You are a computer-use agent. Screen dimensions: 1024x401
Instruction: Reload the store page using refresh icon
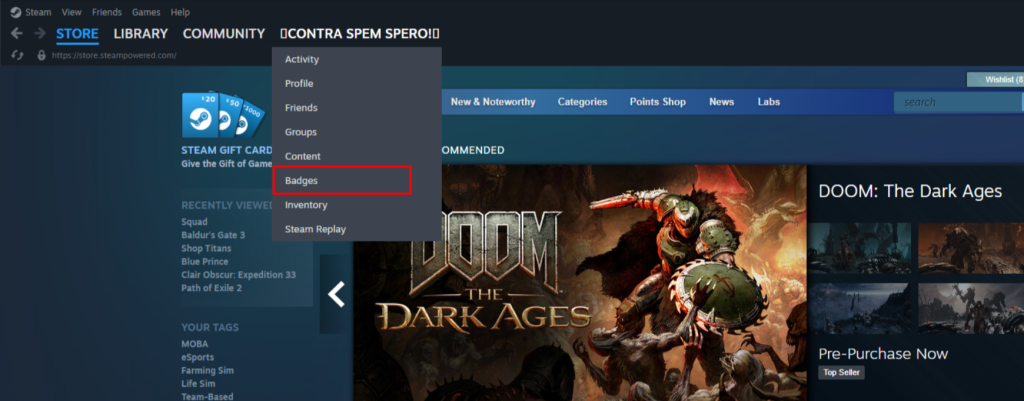(18, 56)
